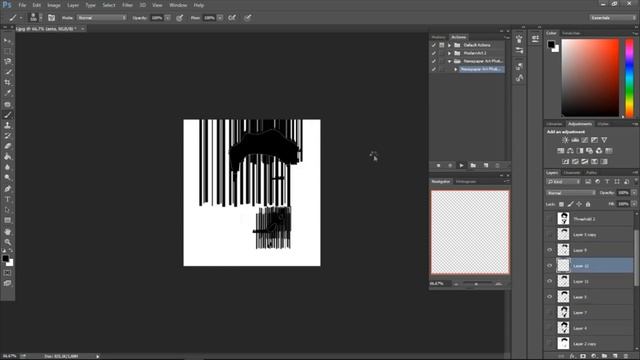
Task: Add a Threshold adjustment
Action: pos(584,161)
